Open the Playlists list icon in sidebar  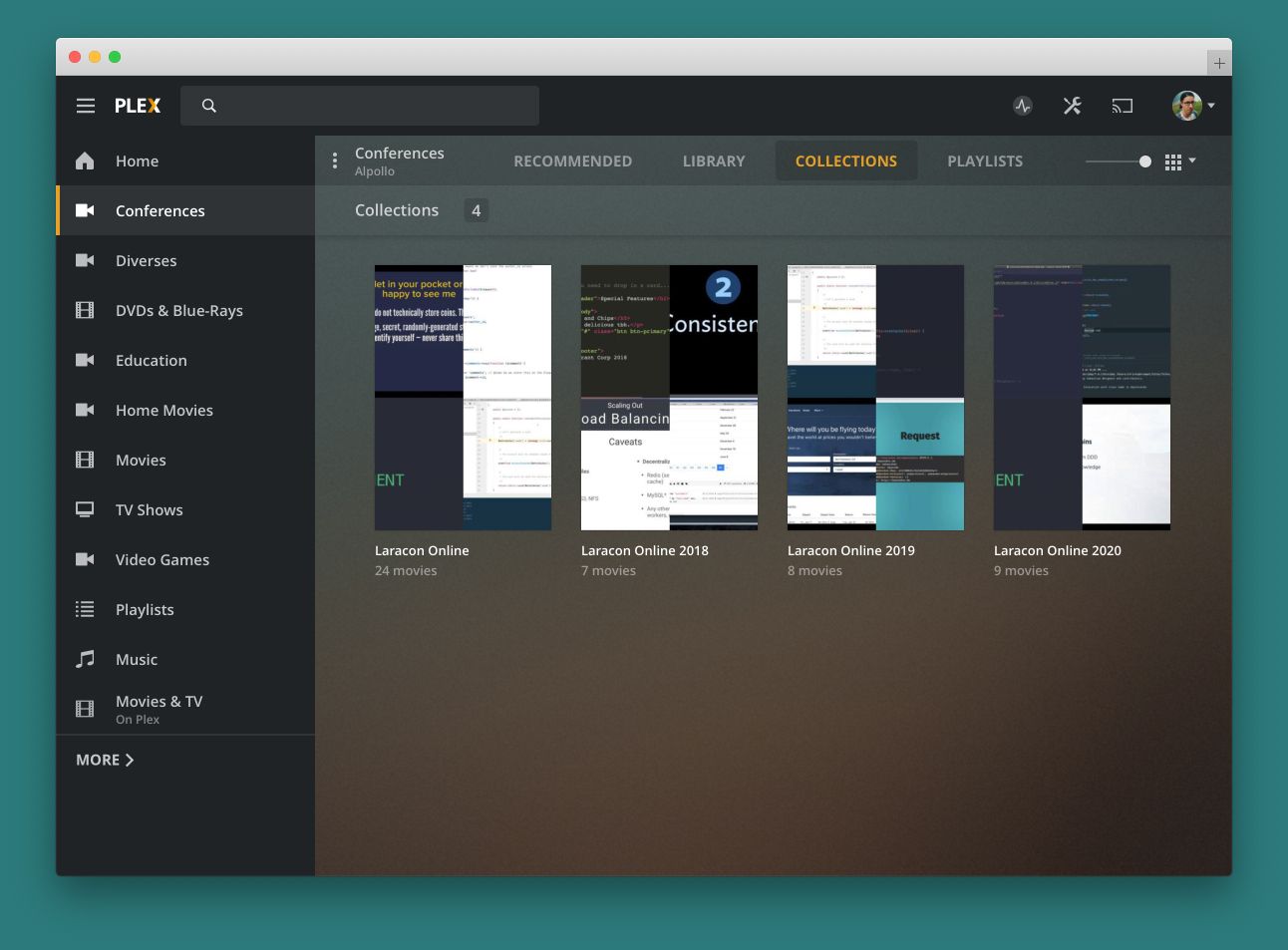click(86, 609)
